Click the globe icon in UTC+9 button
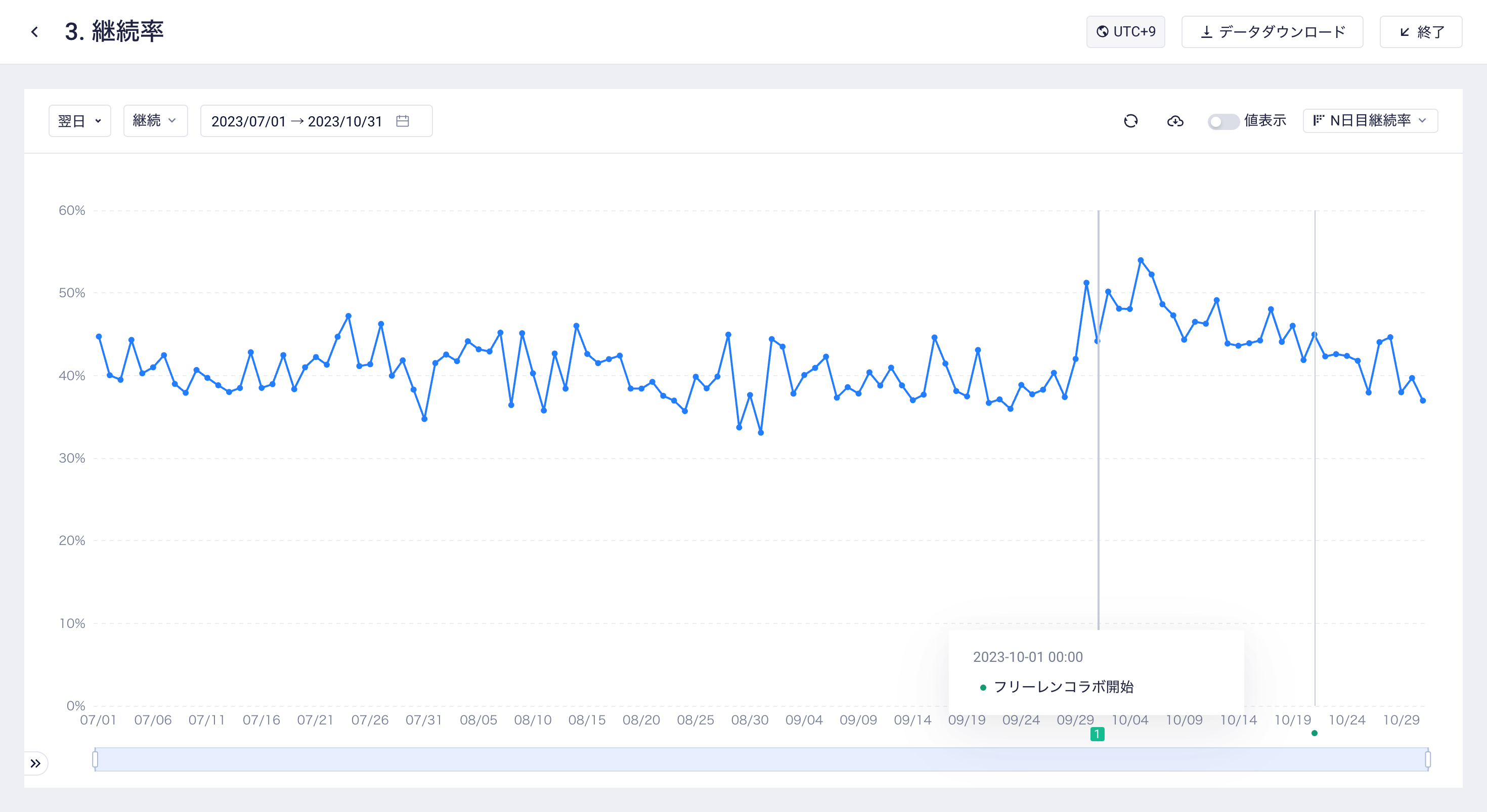 (1102, 32)
